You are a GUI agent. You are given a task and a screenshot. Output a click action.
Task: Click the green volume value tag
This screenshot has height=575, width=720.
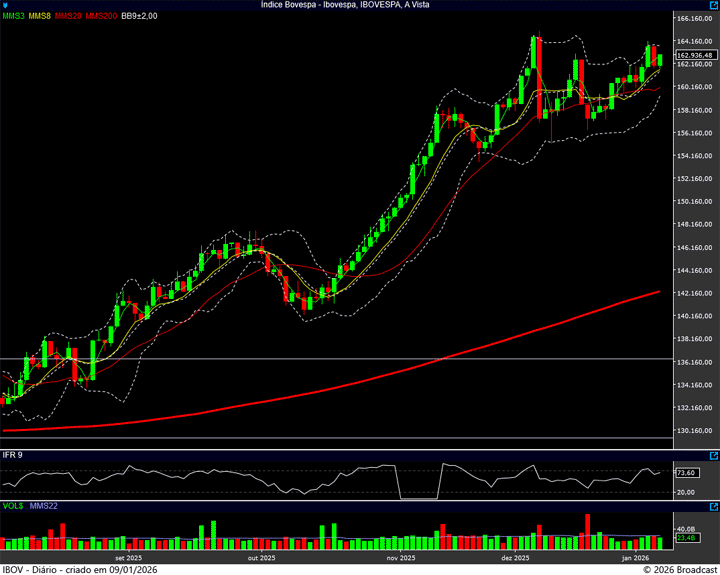(686, 538)
